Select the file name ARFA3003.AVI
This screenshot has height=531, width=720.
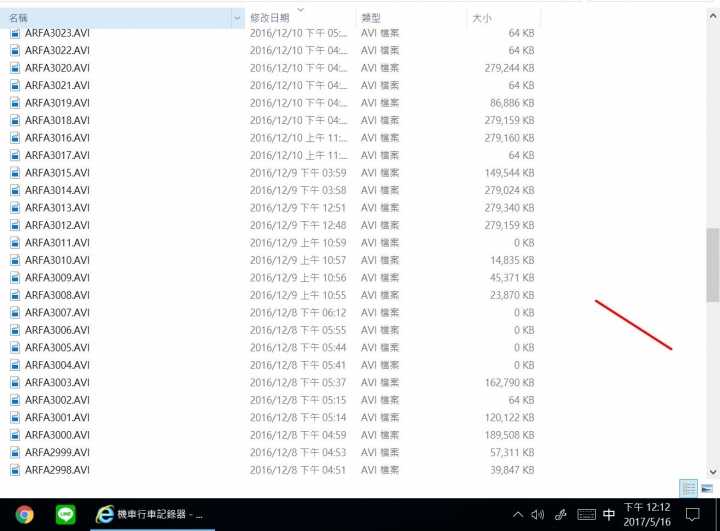point(57,383)
